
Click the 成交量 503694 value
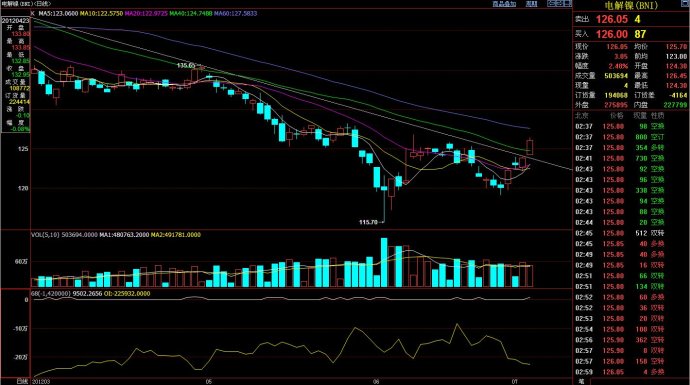616,76
